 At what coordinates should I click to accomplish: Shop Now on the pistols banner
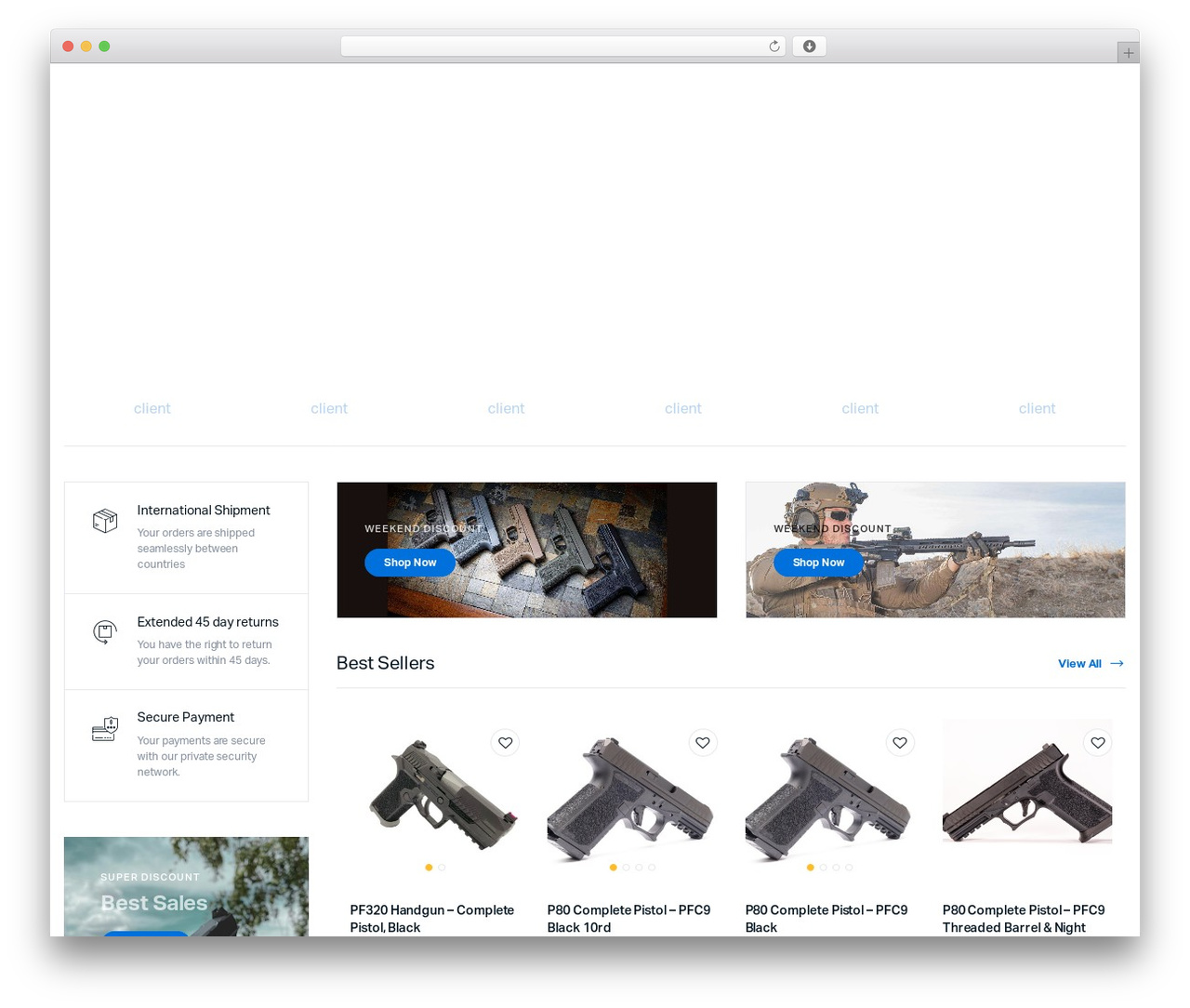[410, 563]
